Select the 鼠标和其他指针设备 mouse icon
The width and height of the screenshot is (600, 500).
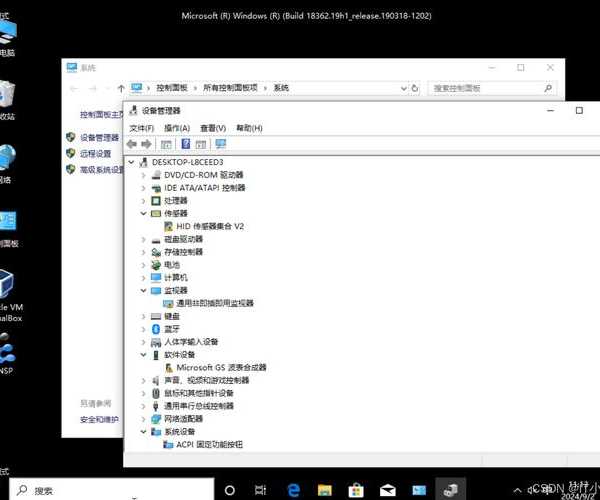click(x=156, y=393)
